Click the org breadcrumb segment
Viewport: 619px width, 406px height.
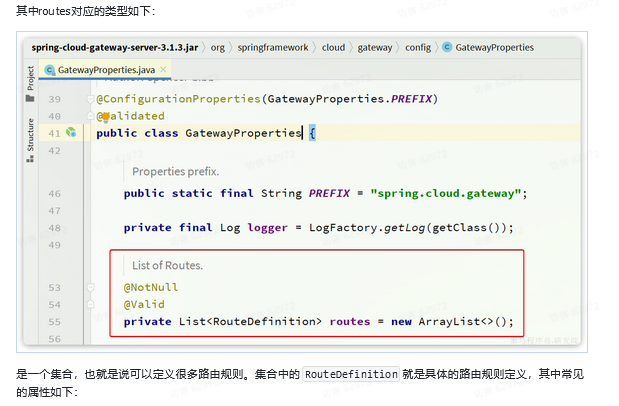click(218, 47)
